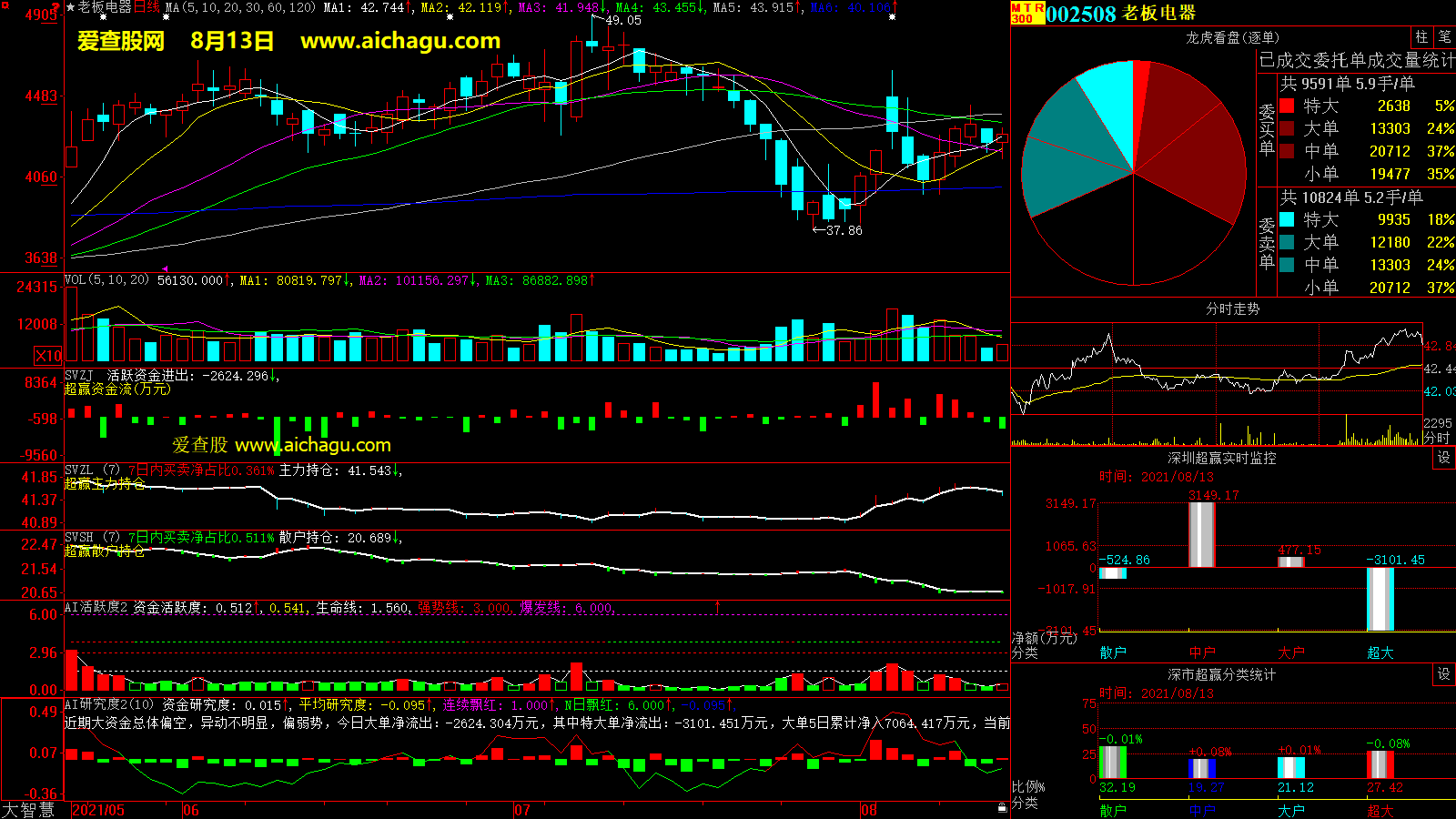Click the 49.05 high price marker
The height and width of the screenshot is (819, 1456).
622,20
